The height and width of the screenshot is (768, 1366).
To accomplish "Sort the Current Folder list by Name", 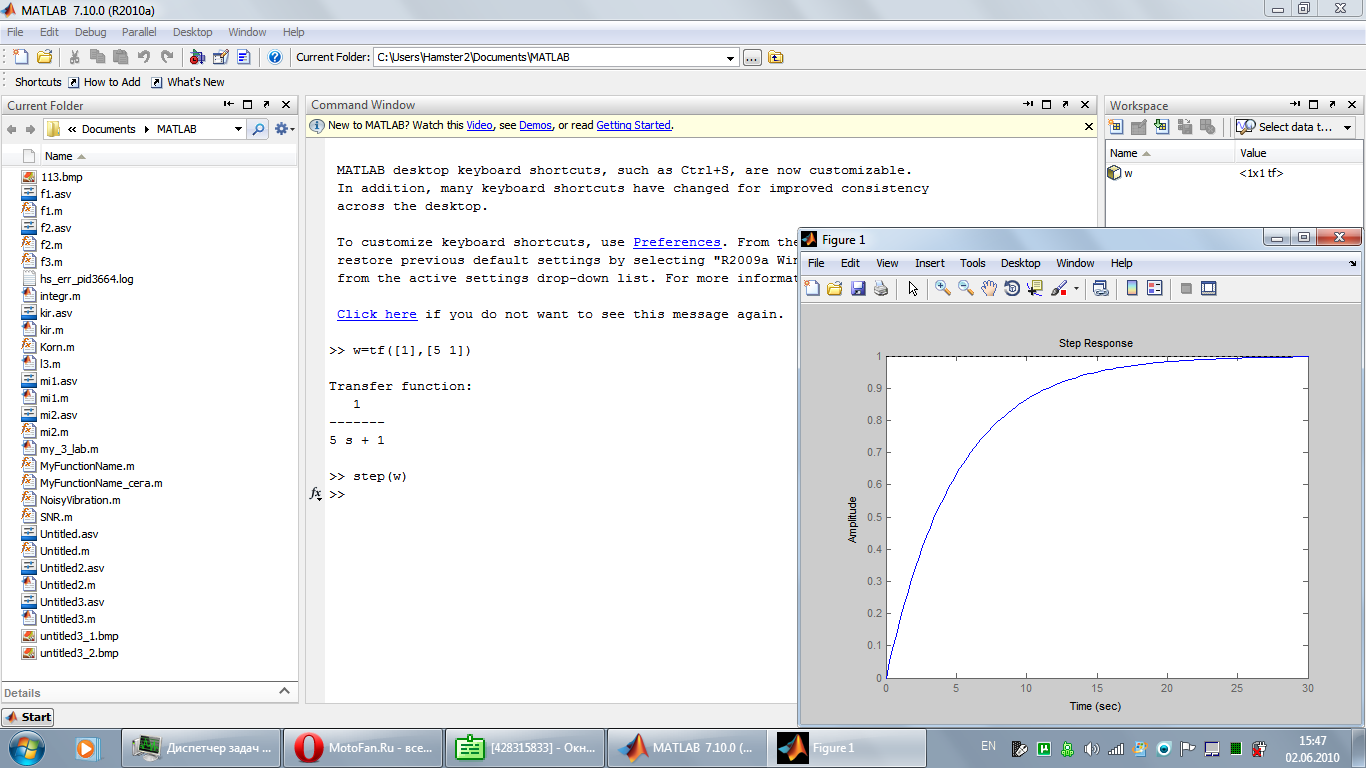I will [x=58, y=156].
